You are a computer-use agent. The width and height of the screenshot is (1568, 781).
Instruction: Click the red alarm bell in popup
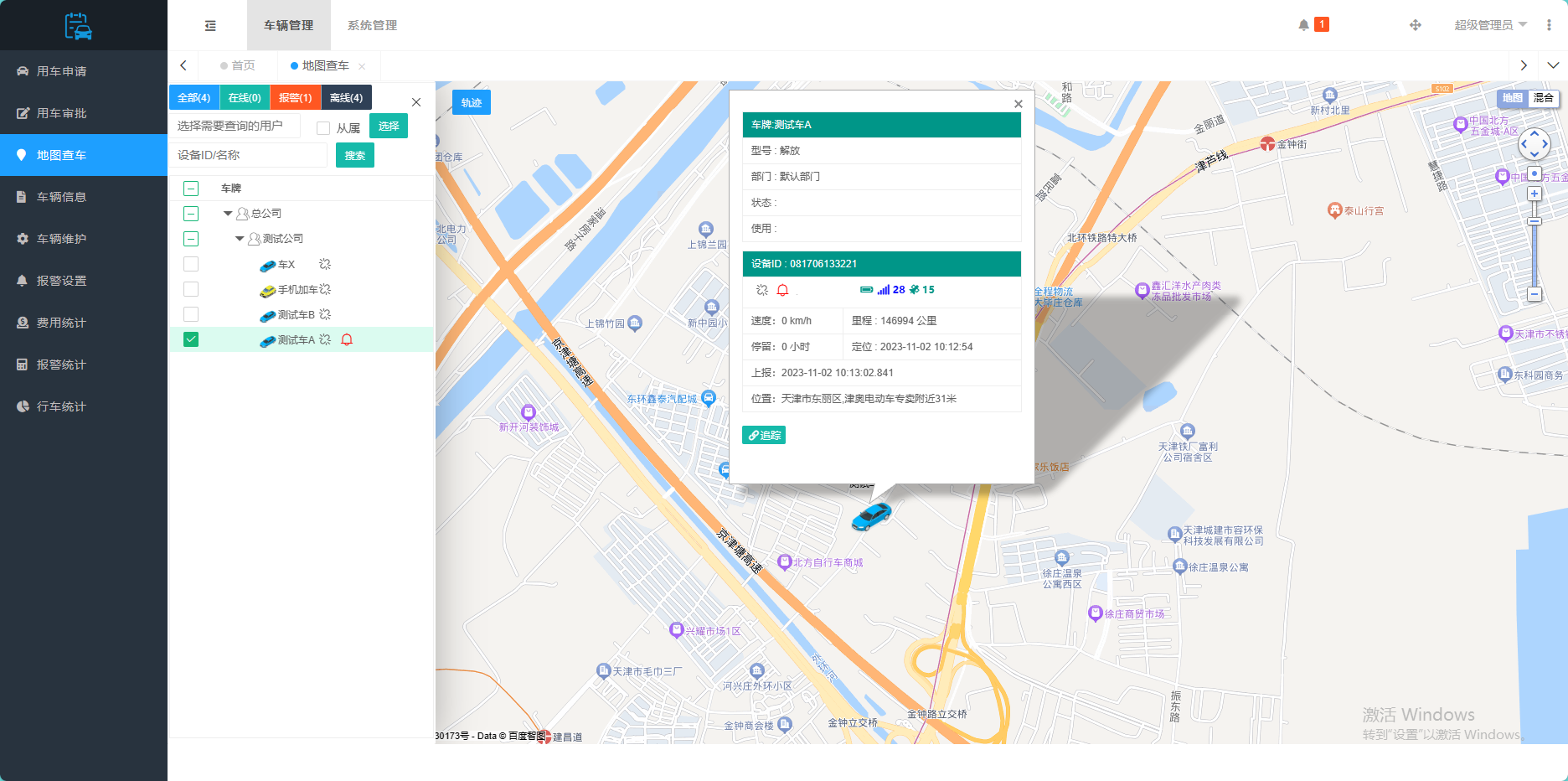(x=782, y=290)
